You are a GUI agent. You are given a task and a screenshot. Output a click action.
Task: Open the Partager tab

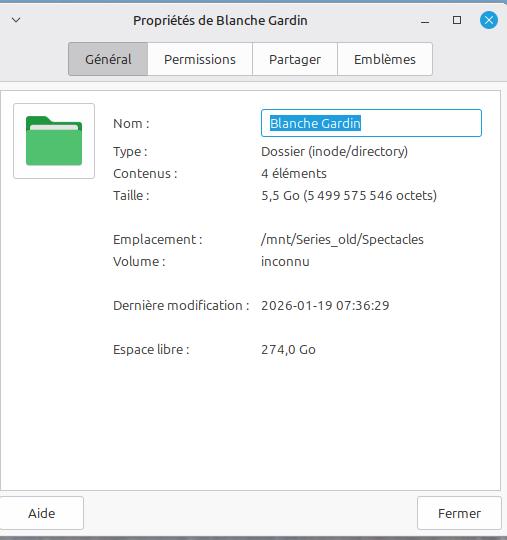pyautogui.click(x=295, y=59)
